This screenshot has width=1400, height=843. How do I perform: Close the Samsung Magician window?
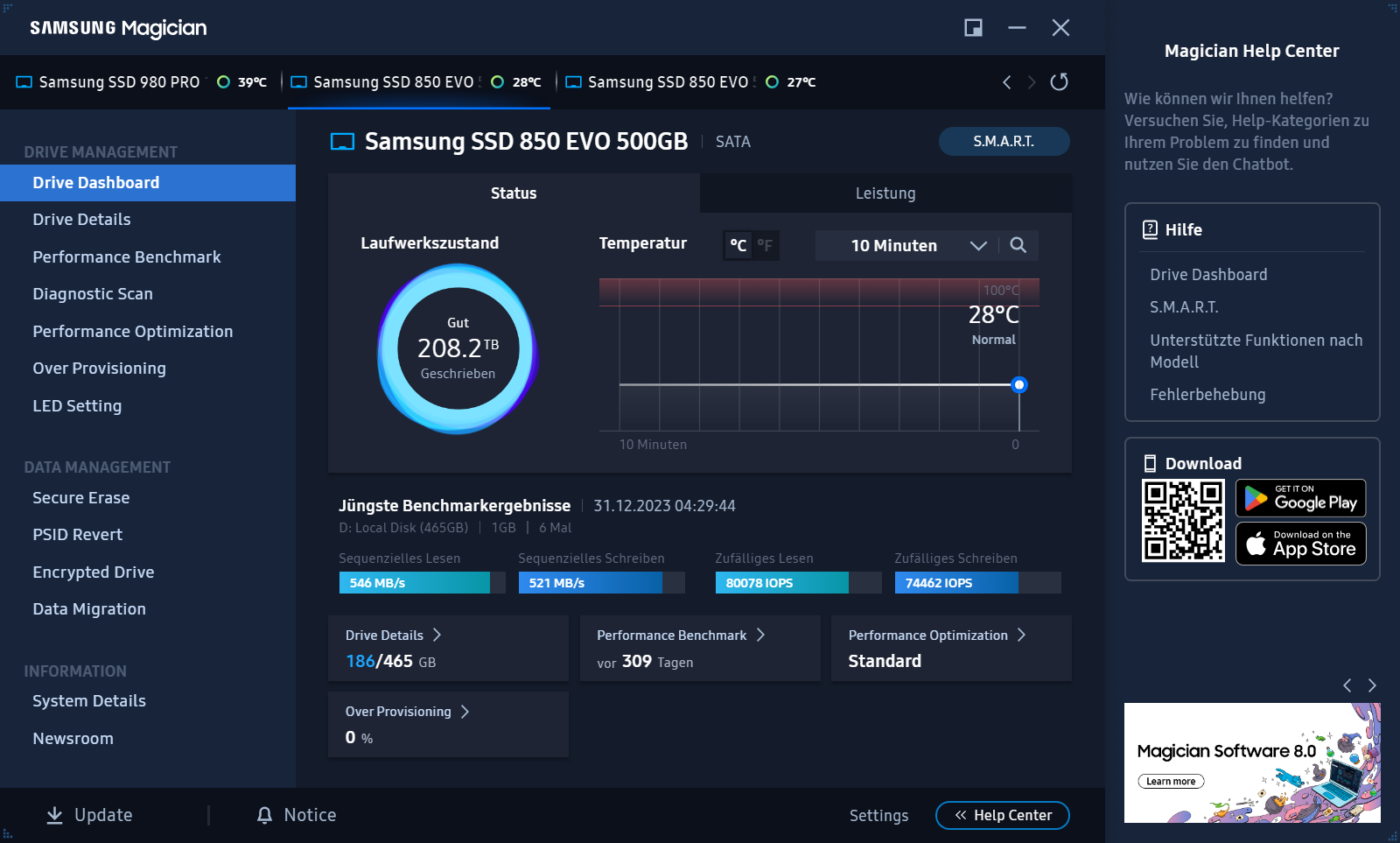(1060, 28)
